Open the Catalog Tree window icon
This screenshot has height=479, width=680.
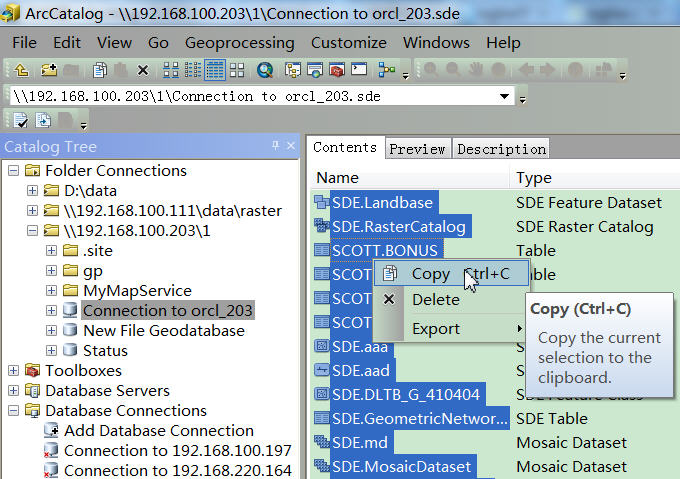(293, 70)
